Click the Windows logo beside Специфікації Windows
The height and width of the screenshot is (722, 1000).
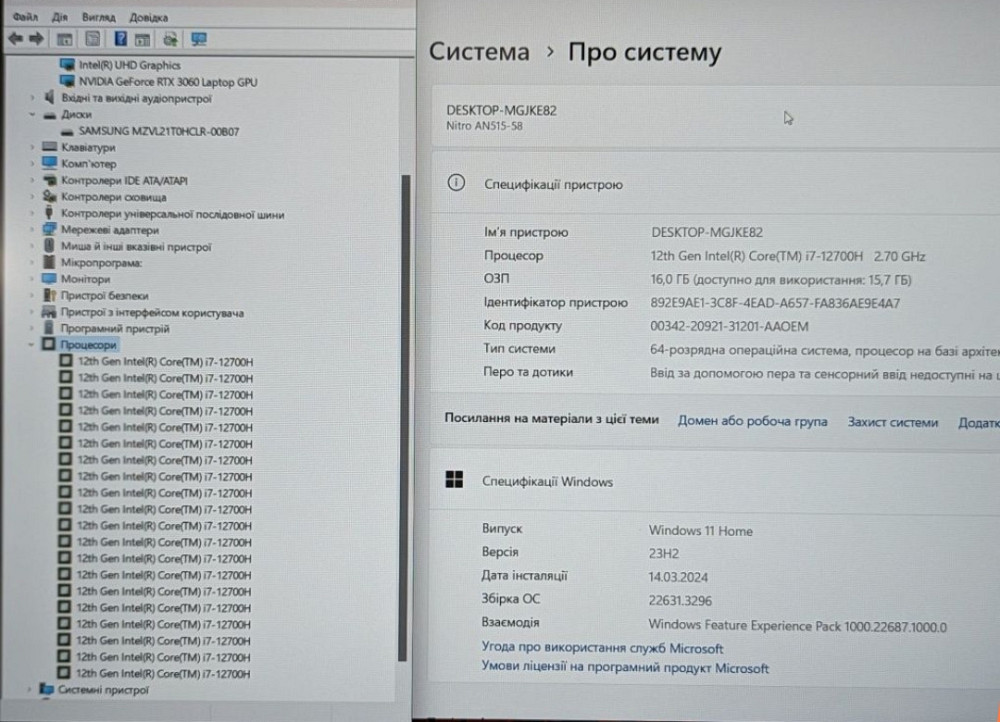454,480
